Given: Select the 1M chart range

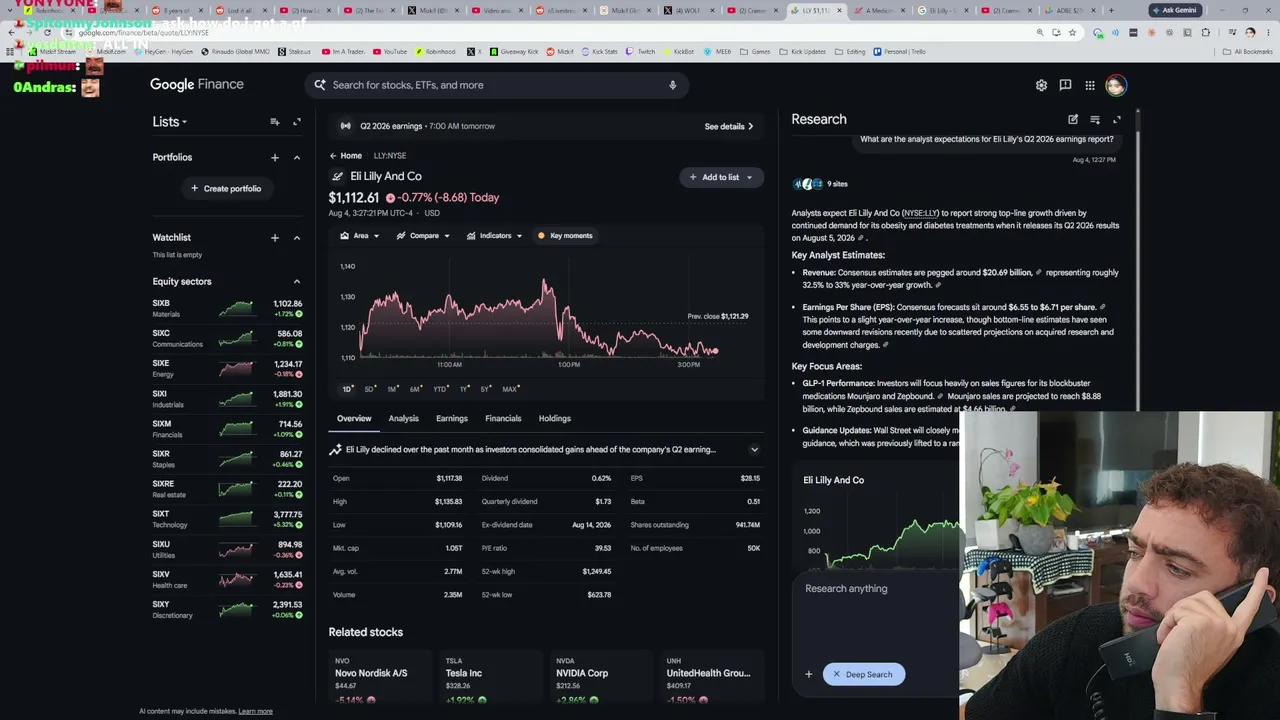Looking at the screenshot, I should coord(393,389).
